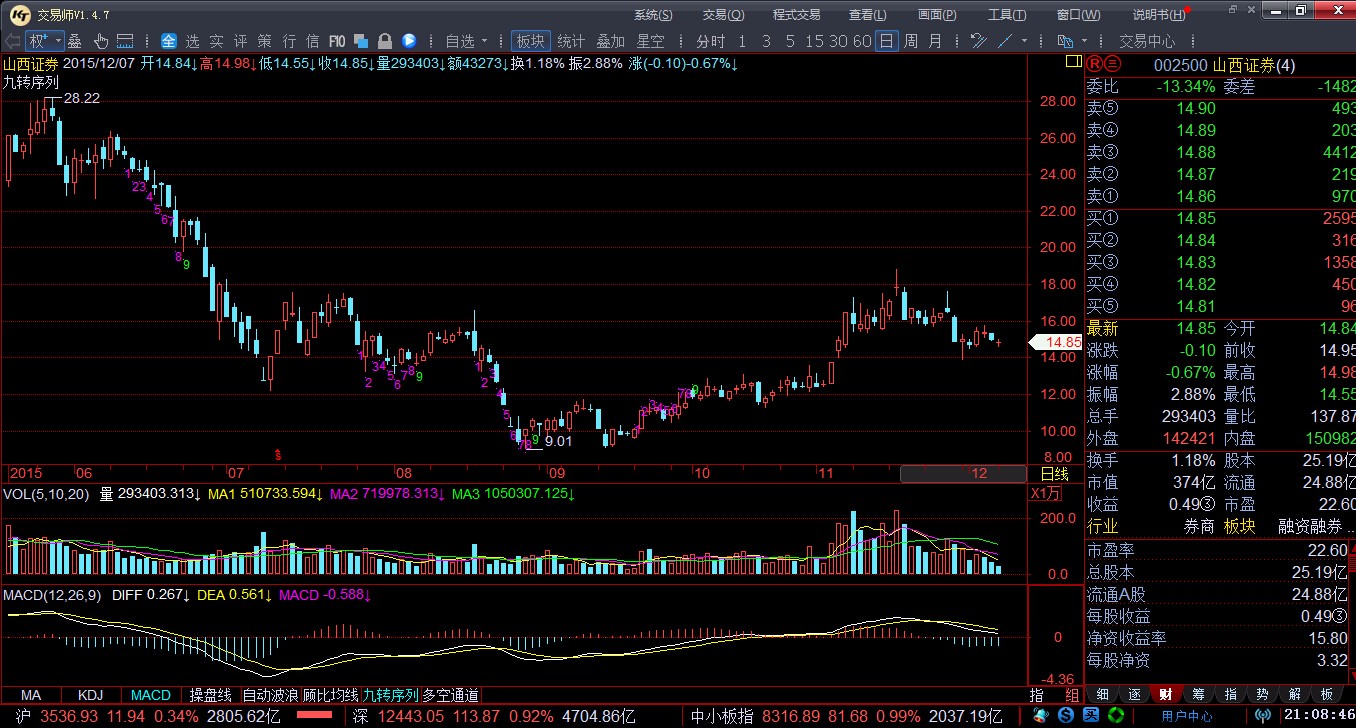The width and height of the screenshot is (1356, 728).
Task: Select the line drawing tool icon
Action: 1003,41
